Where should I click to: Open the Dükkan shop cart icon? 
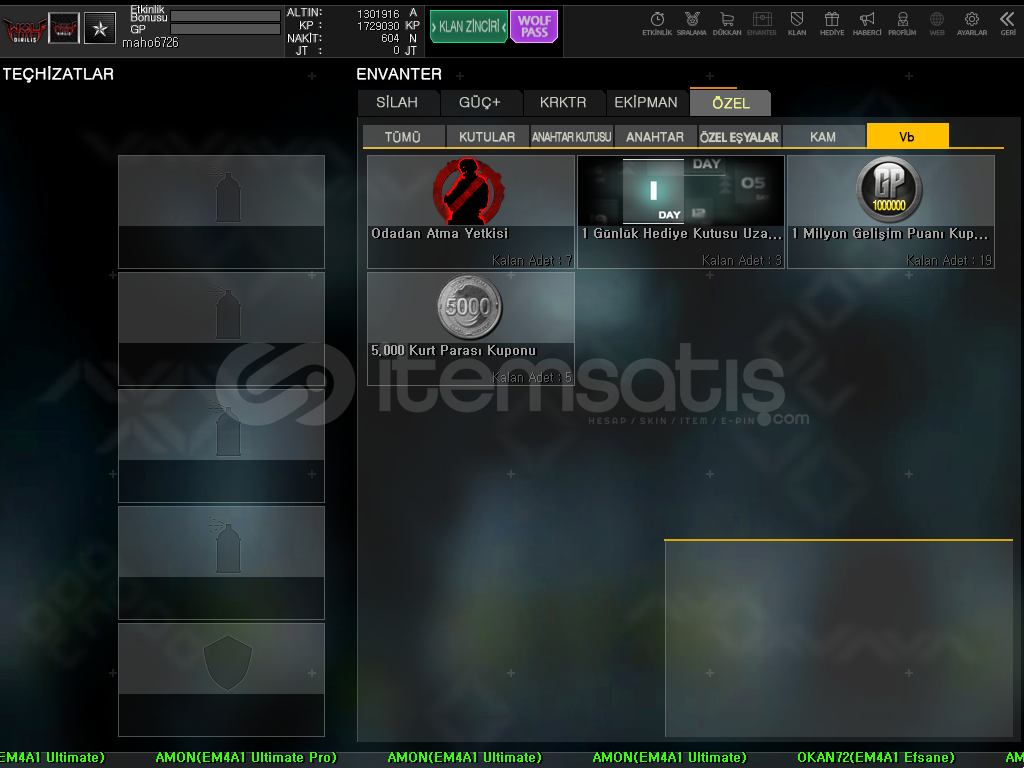[x=727, y=23]
